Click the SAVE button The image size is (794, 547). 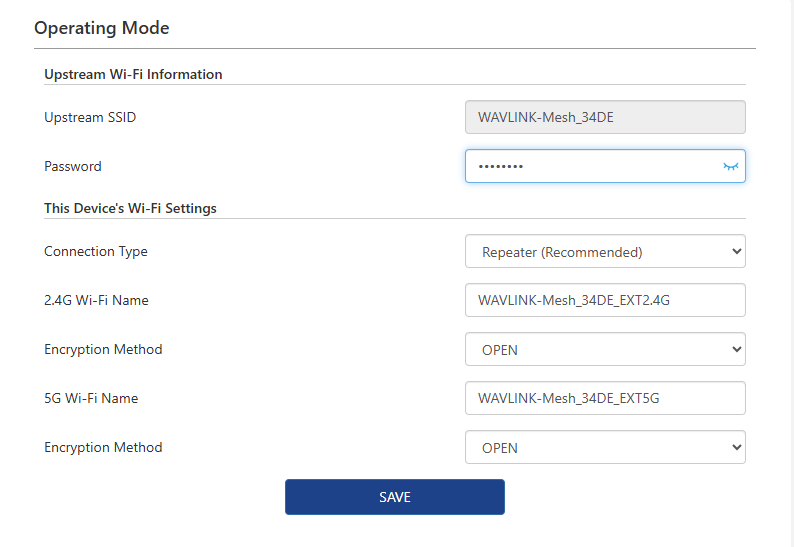[395, 497]
